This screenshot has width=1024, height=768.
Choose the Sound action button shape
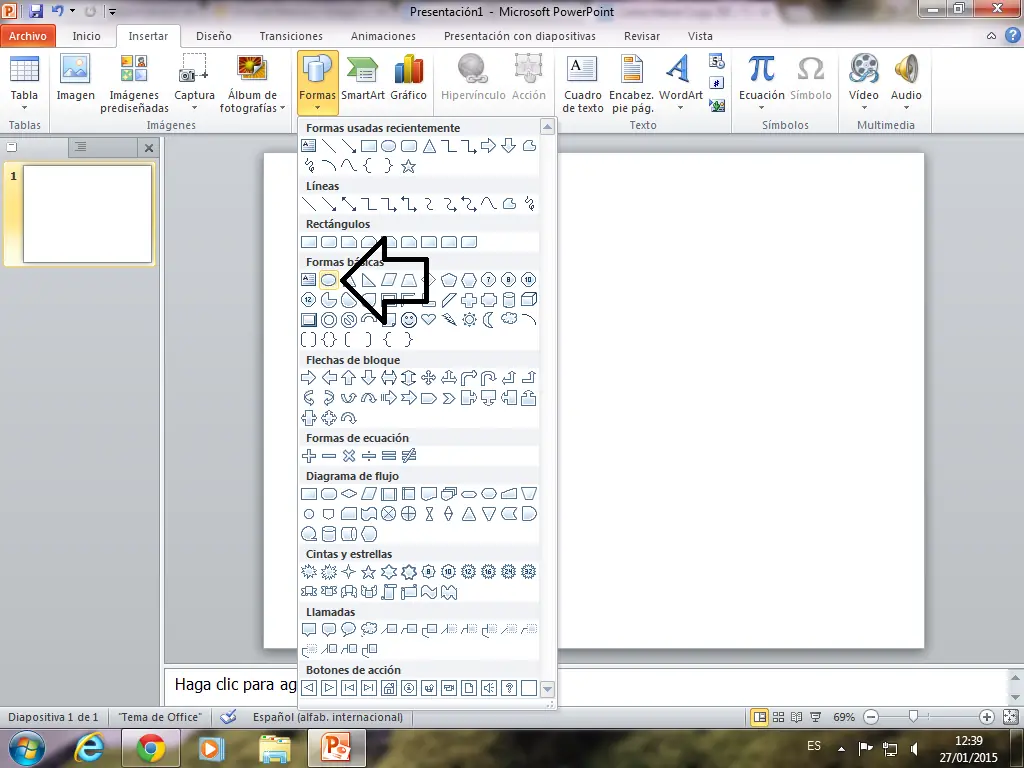click(x=488, y=688)
